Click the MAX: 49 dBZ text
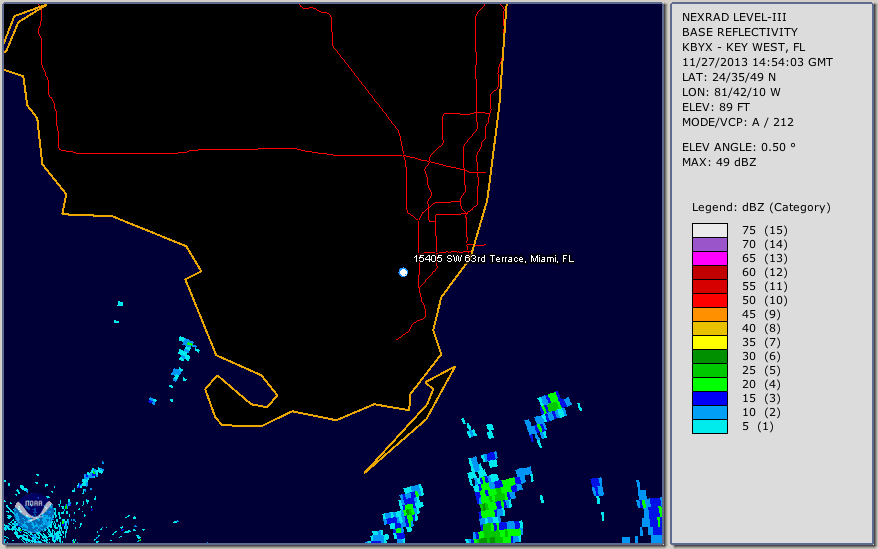Viewport: 878px width, 549px height. click(719, 162)
